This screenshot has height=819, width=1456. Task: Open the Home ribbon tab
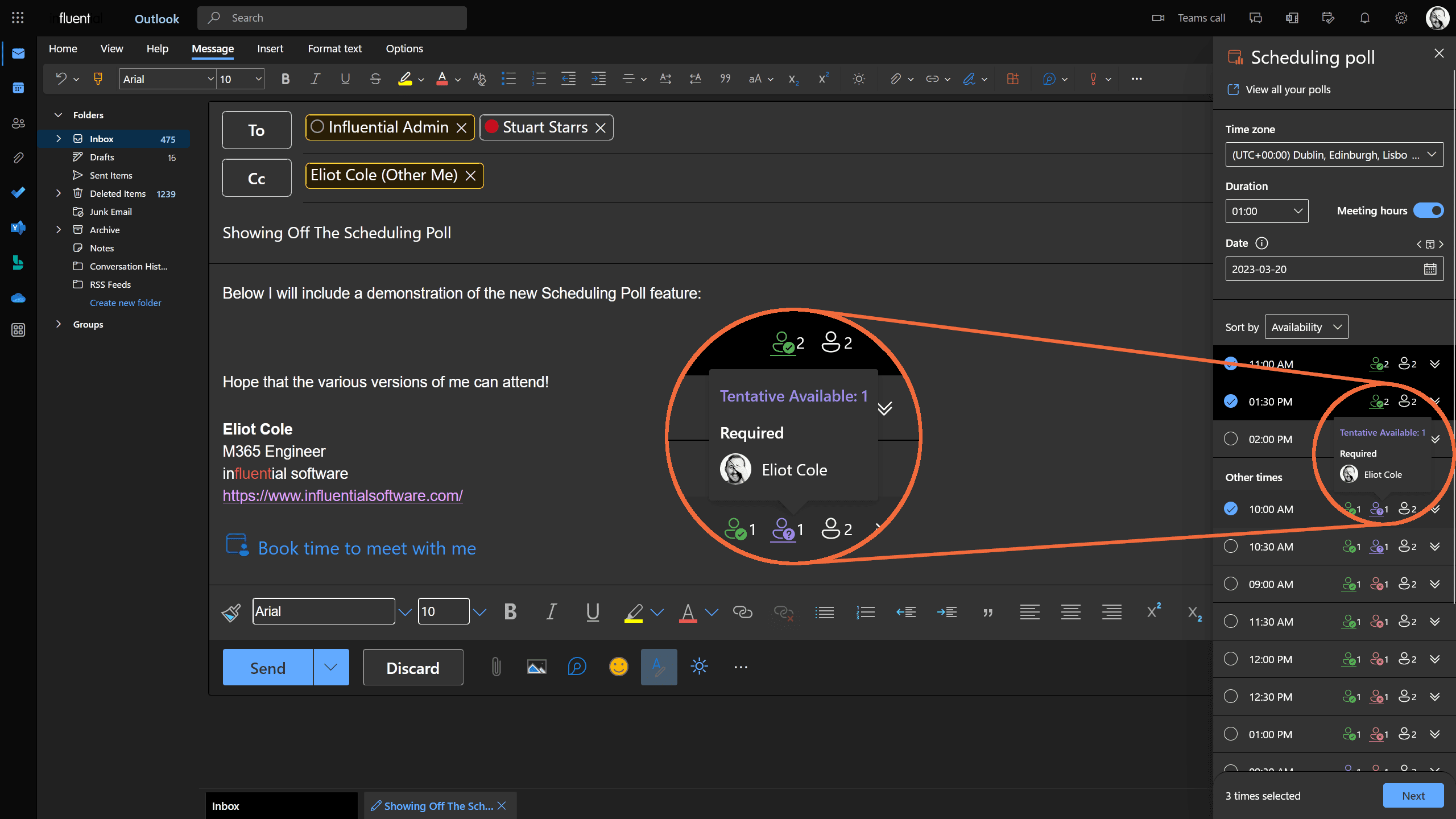coord(63,48)
